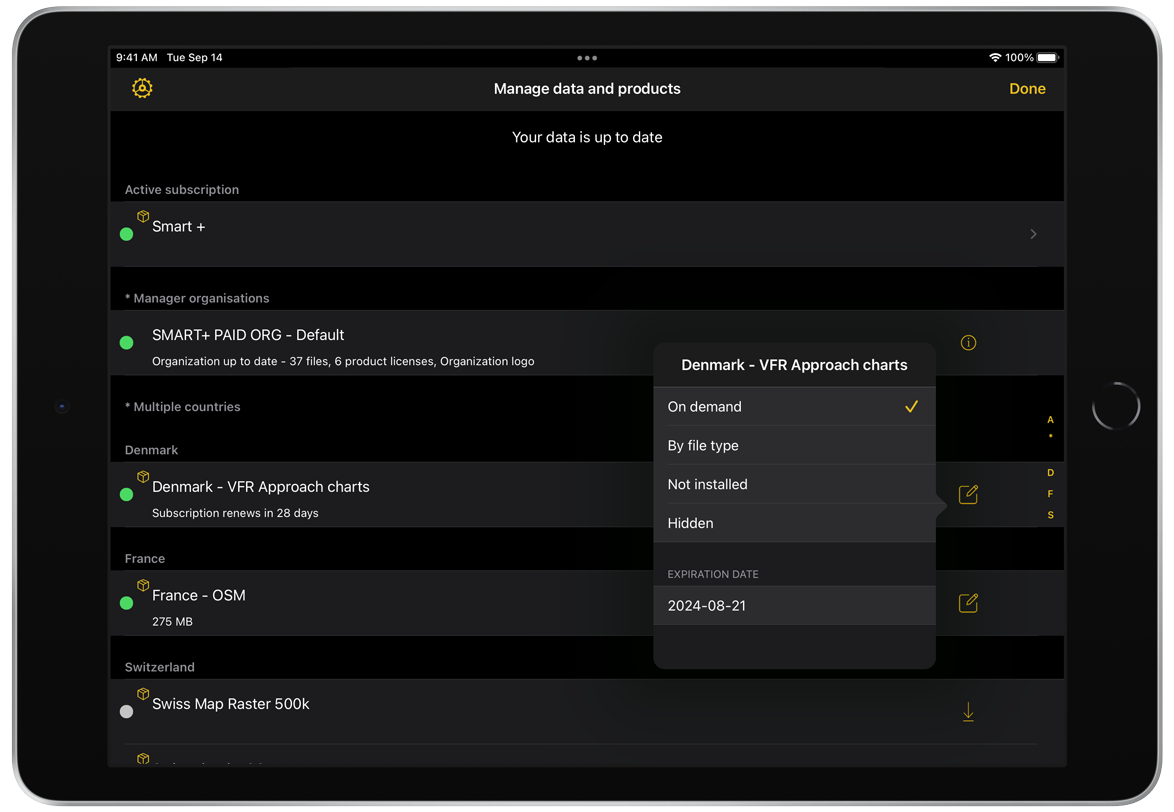
Task: Tap the Denmark VFR package icon
Action: click(143, 477)
